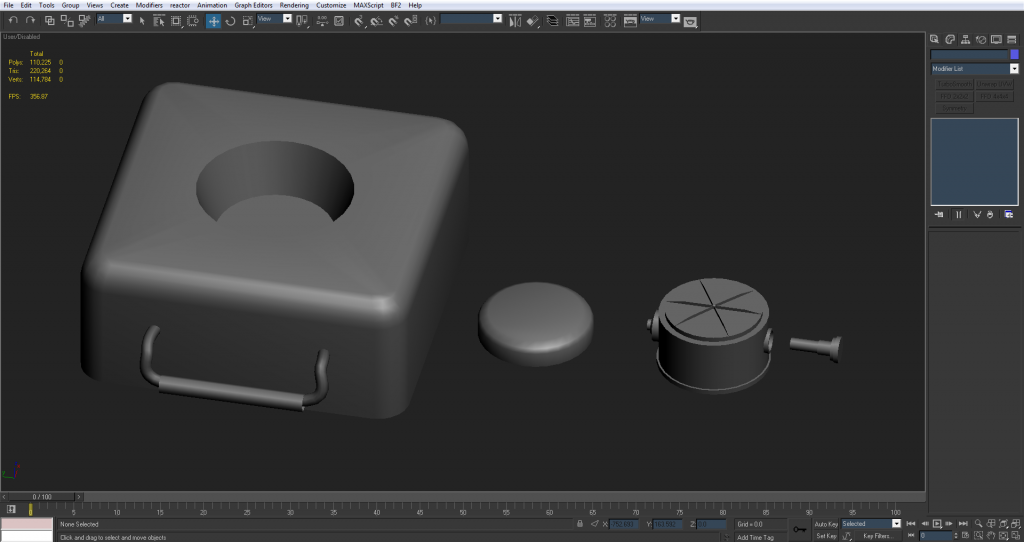Toggle Set Key mode

(826, 536)
